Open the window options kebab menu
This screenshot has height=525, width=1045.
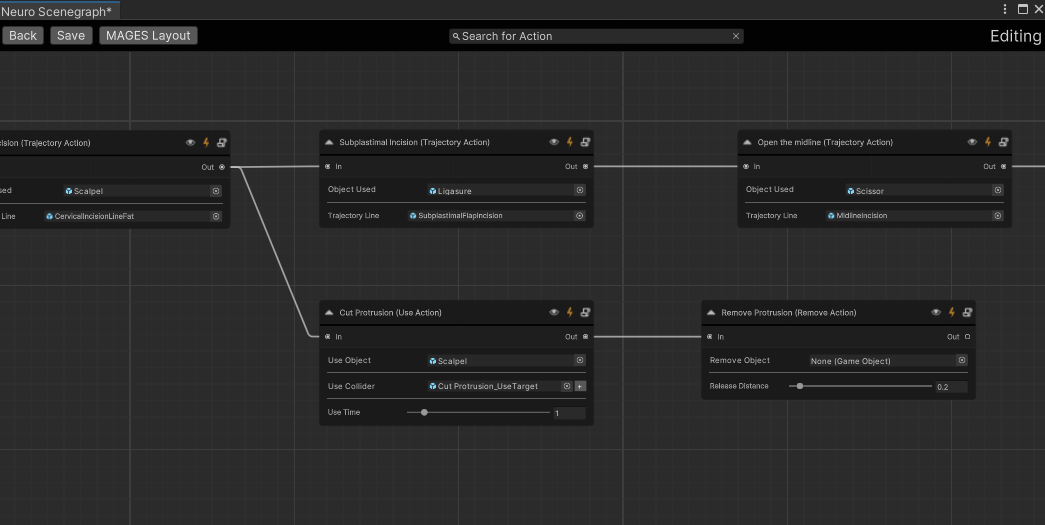[x=1005, y=9]
